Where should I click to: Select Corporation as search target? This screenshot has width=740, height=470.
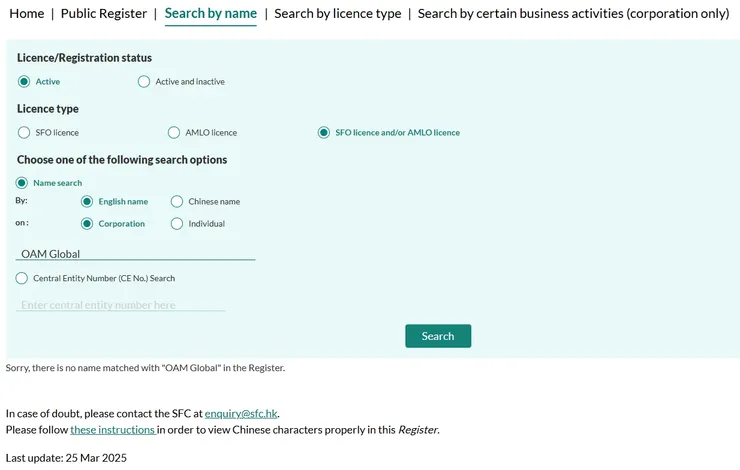pos(87,224)
